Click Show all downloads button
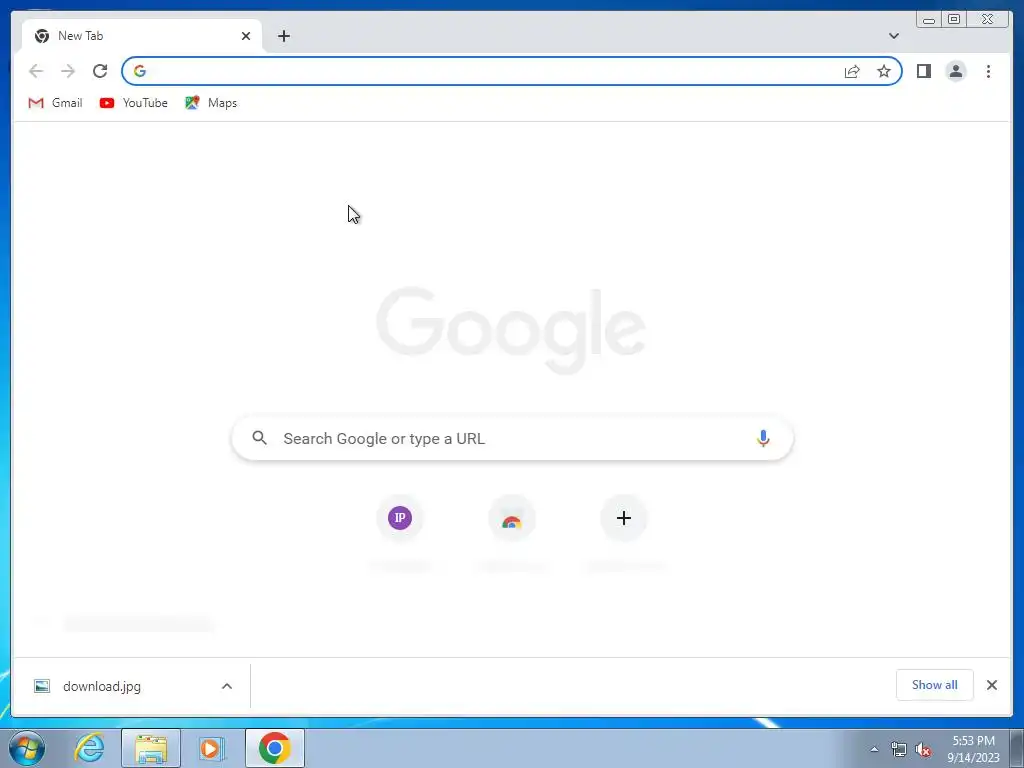The image size is (1024, 768). [x=935, y=684]
